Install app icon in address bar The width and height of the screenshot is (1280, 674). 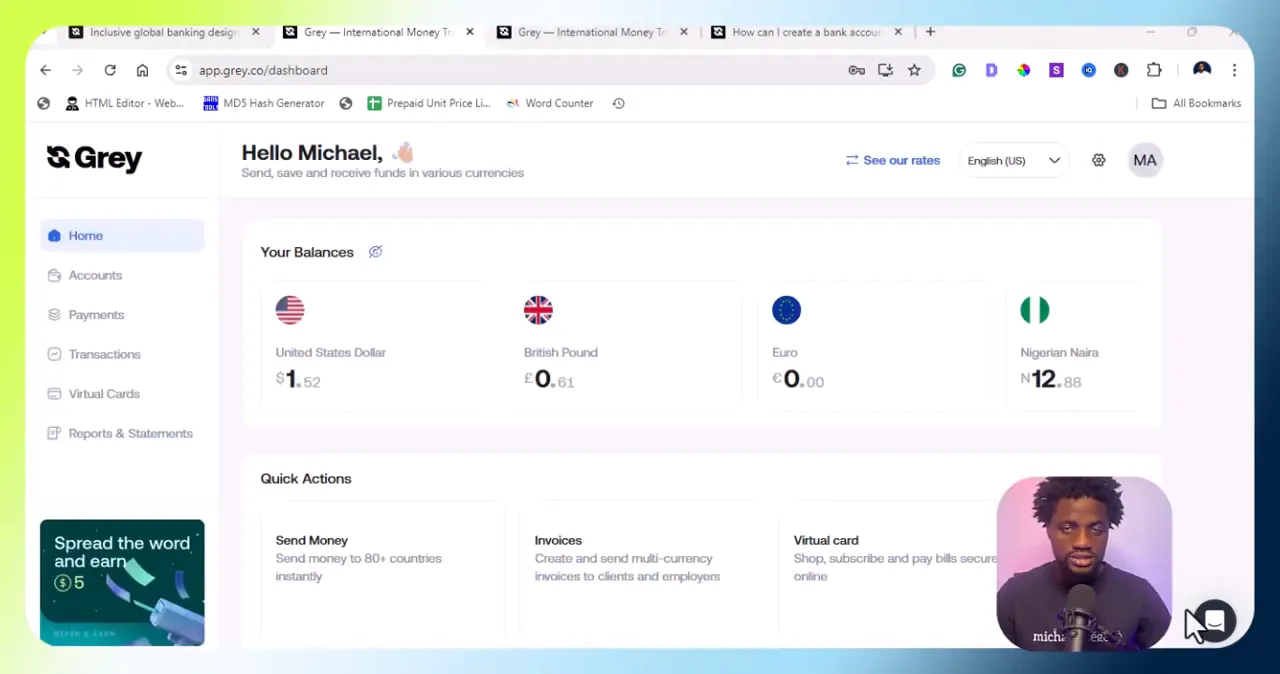(885, 70)
